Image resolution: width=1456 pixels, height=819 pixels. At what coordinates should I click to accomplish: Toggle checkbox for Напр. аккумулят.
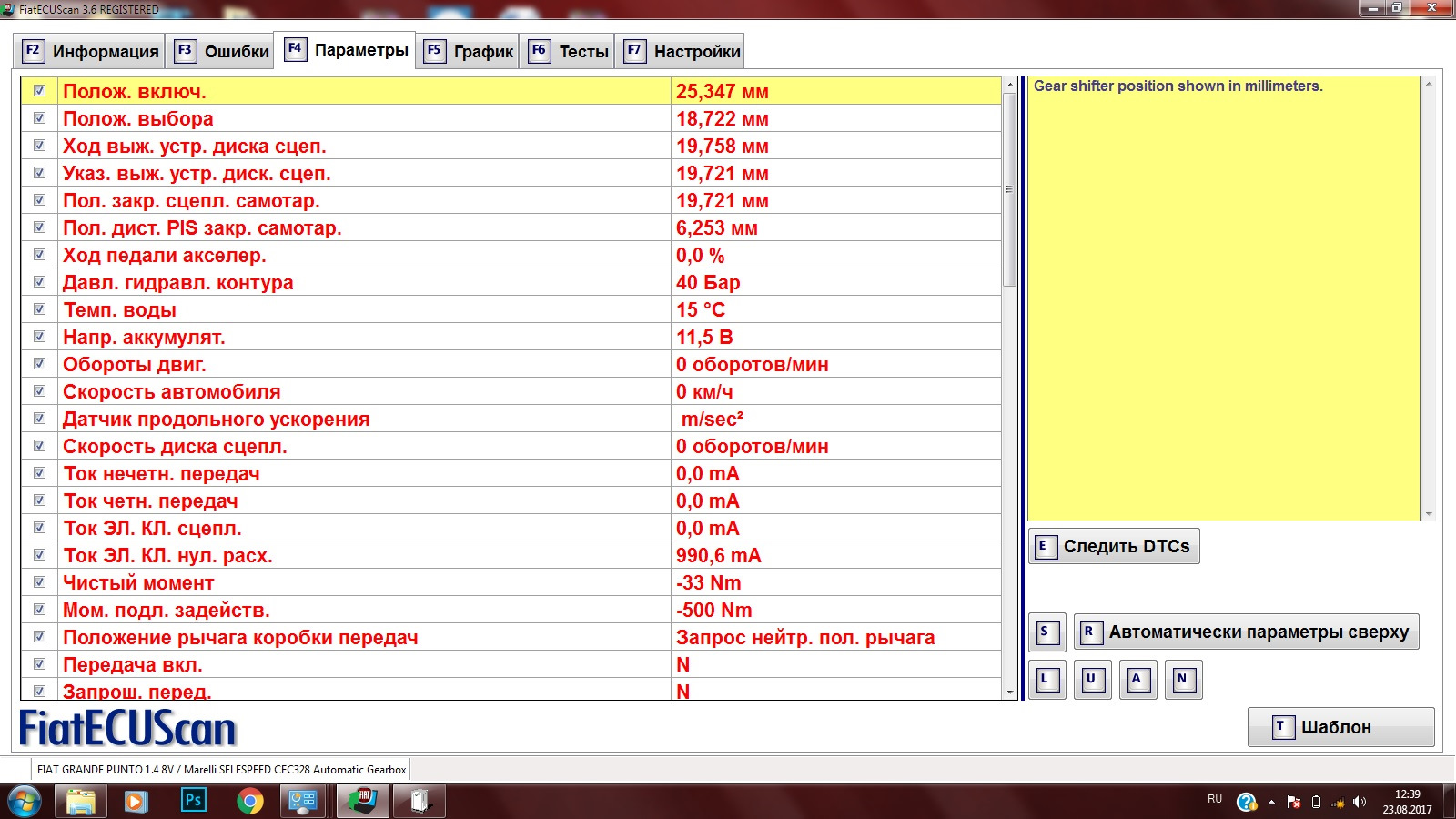[x=39, y=337]
